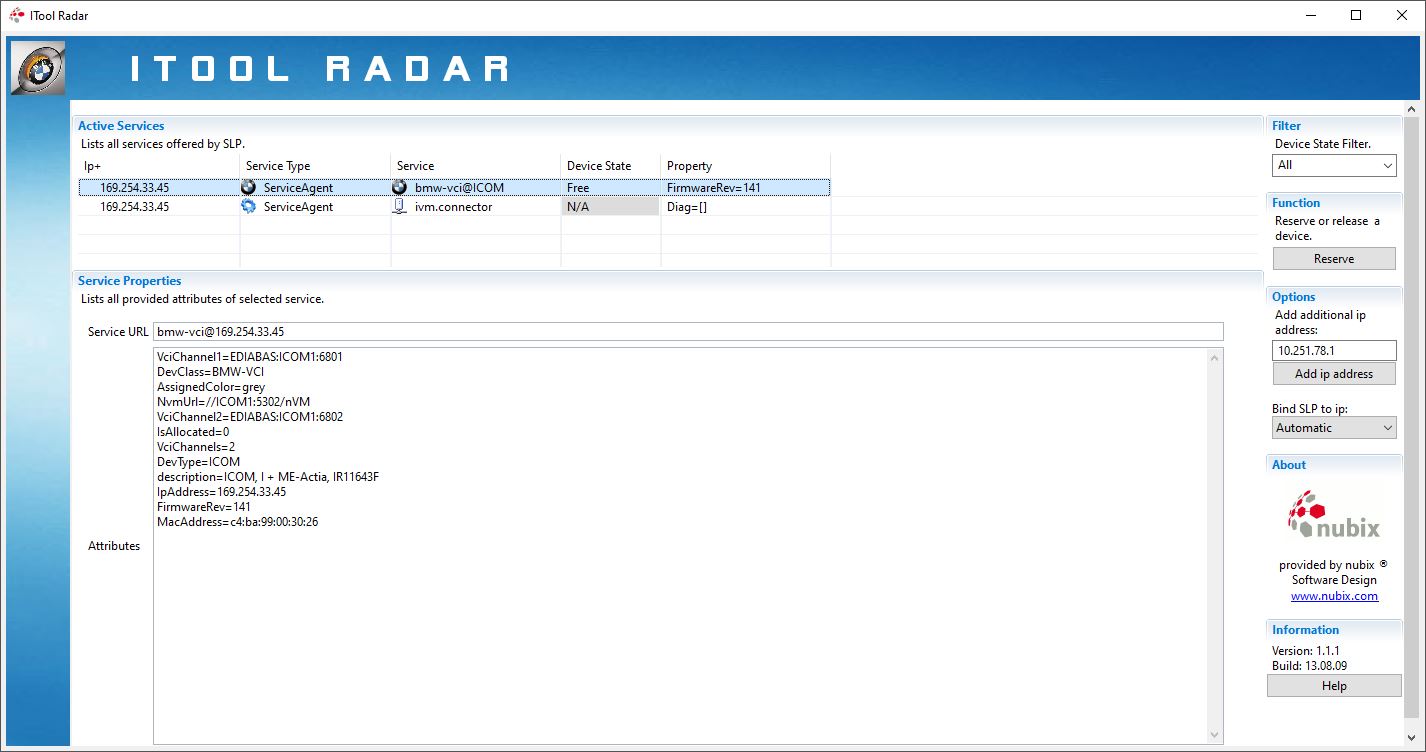Click the DevClass=BMW-VCI attribute line
Viewport: 1426px width, 752px height.
pos(210,371)
